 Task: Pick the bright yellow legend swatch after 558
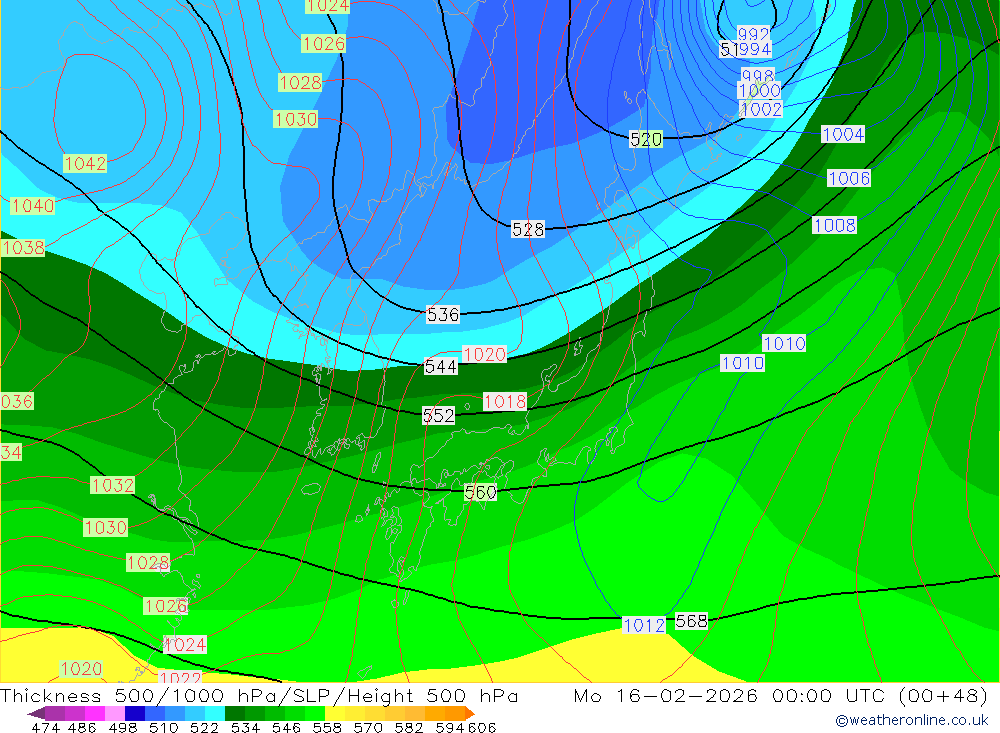click(335, 713)
